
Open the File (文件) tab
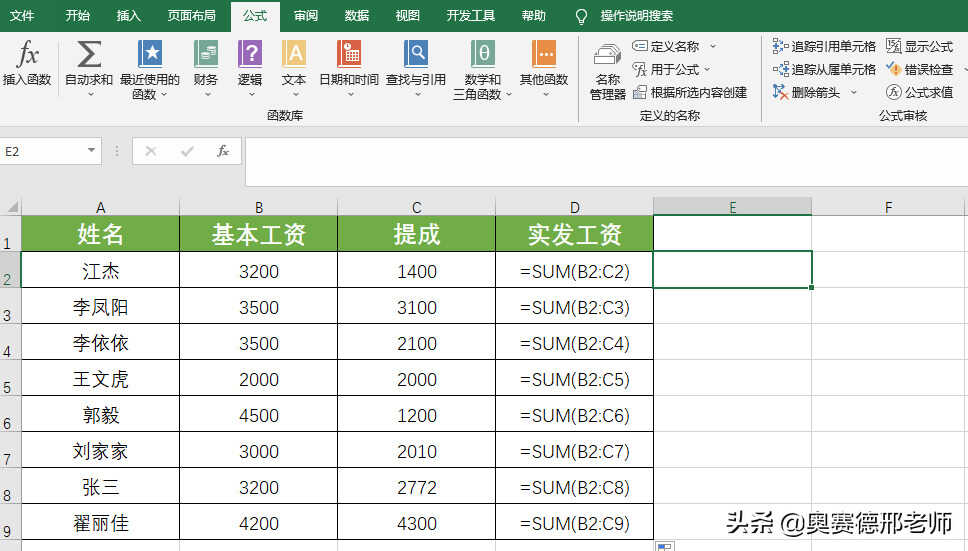pos(22,16)
